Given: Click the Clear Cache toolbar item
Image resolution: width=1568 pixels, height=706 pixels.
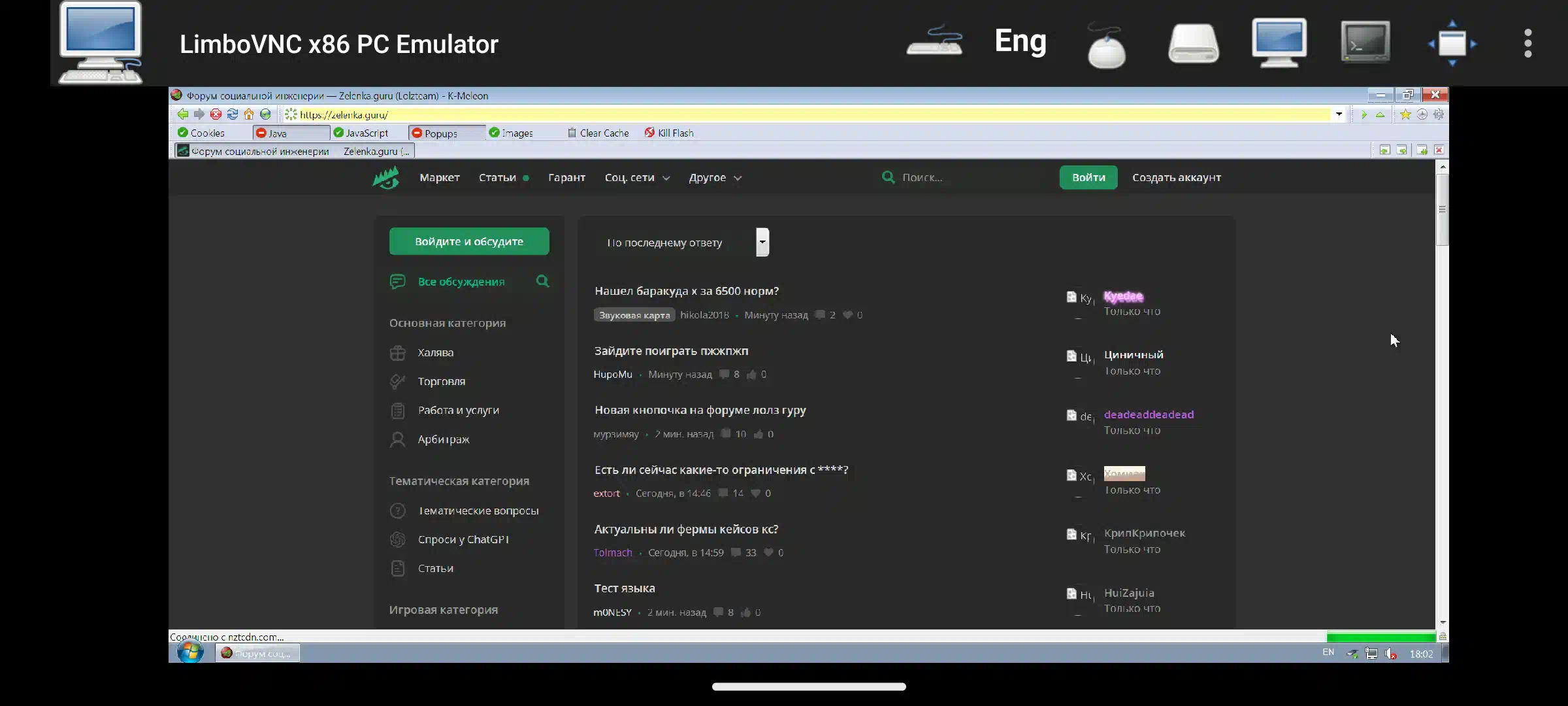Looking at the screenshot, I should tap(598, 133).
